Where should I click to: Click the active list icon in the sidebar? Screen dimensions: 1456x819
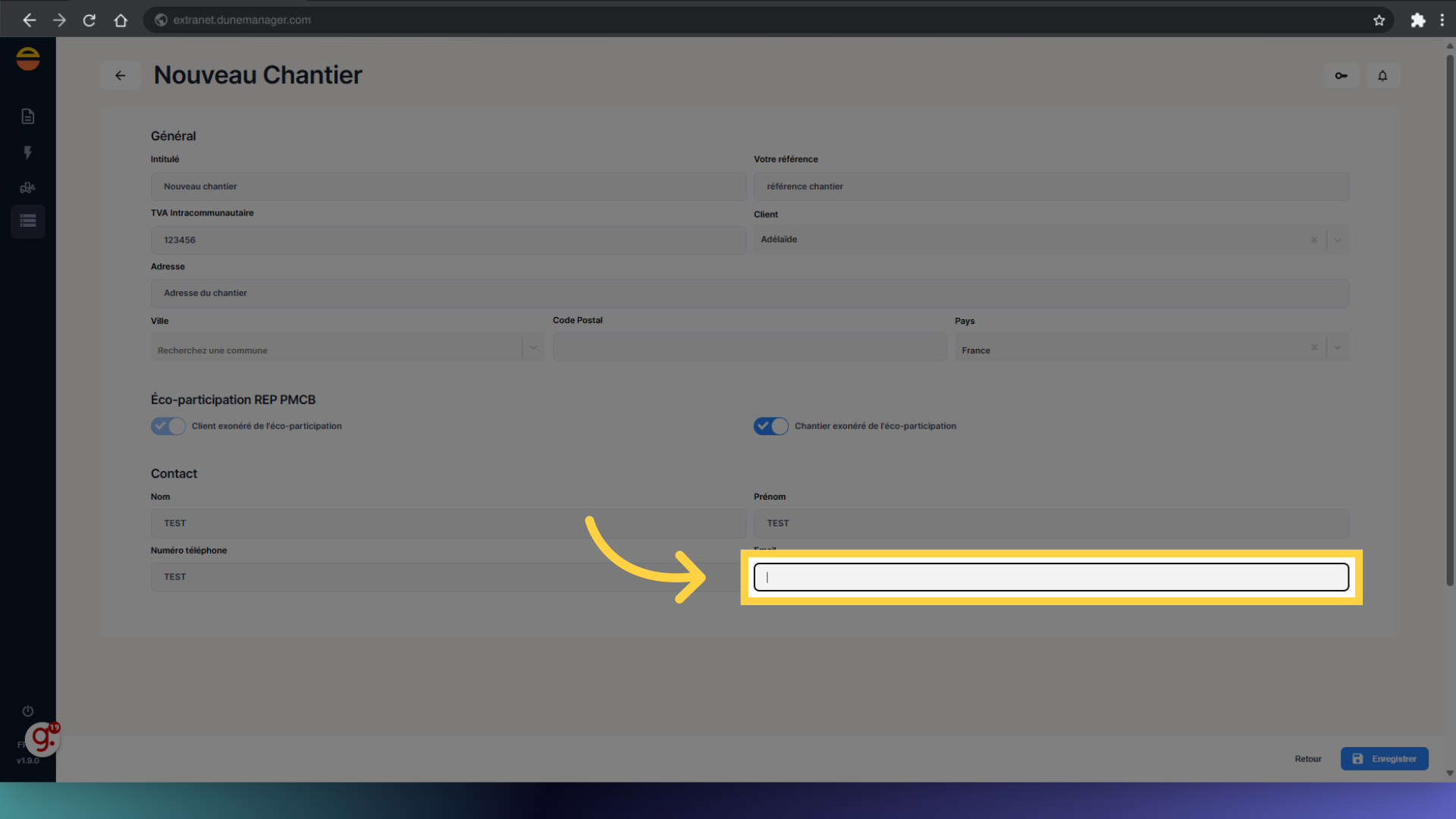[x=28, y=221]
